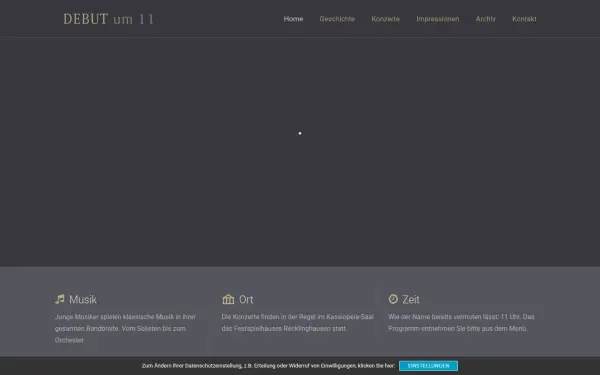600x375 pixels.
Task: Open the Archiv section
Action: (x=485, y=19)
